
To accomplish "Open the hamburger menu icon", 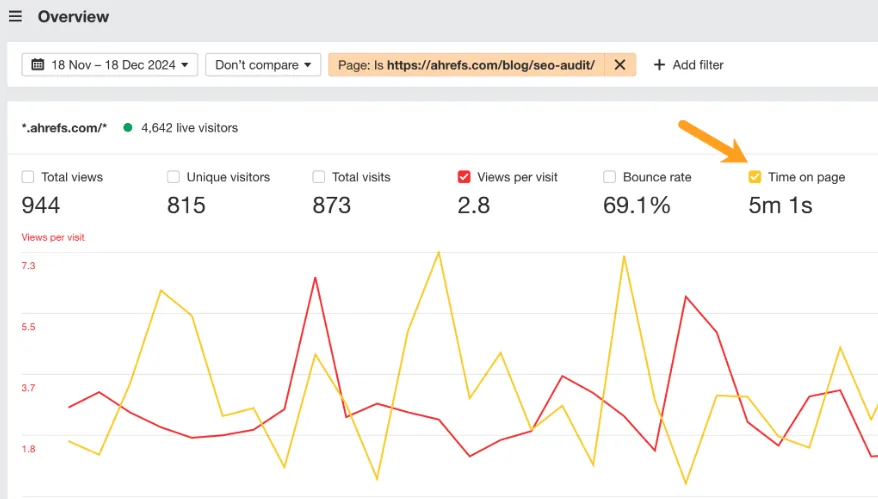I will coord(16,16).
